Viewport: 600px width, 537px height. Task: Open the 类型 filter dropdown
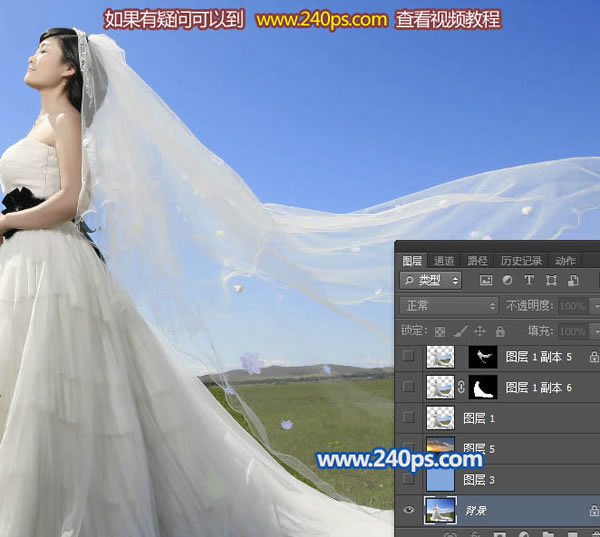point(430,281)
